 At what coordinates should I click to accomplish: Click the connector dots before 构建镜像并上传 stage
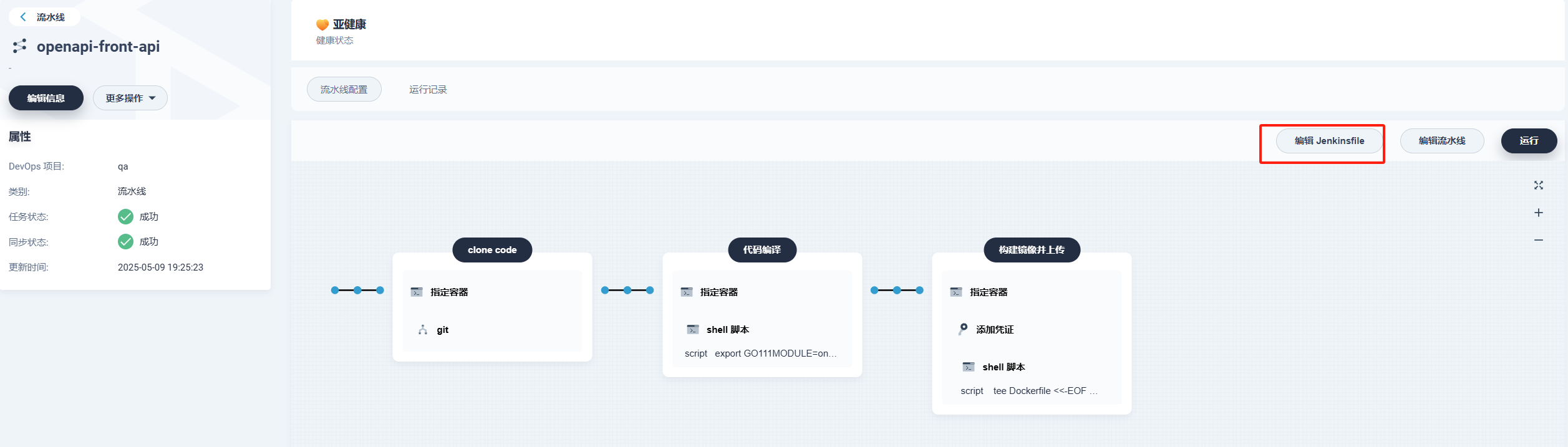click(897, 290)
